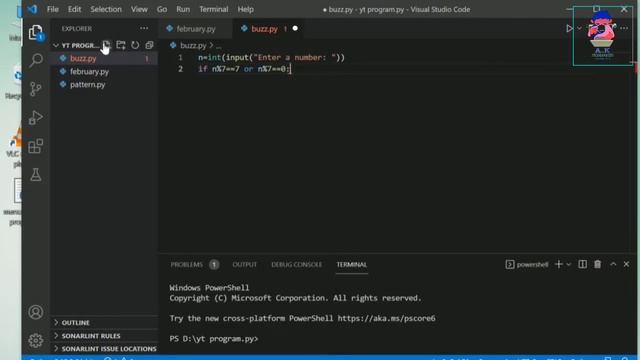Open pattern.py in the Explorer tree

point(87,84)
